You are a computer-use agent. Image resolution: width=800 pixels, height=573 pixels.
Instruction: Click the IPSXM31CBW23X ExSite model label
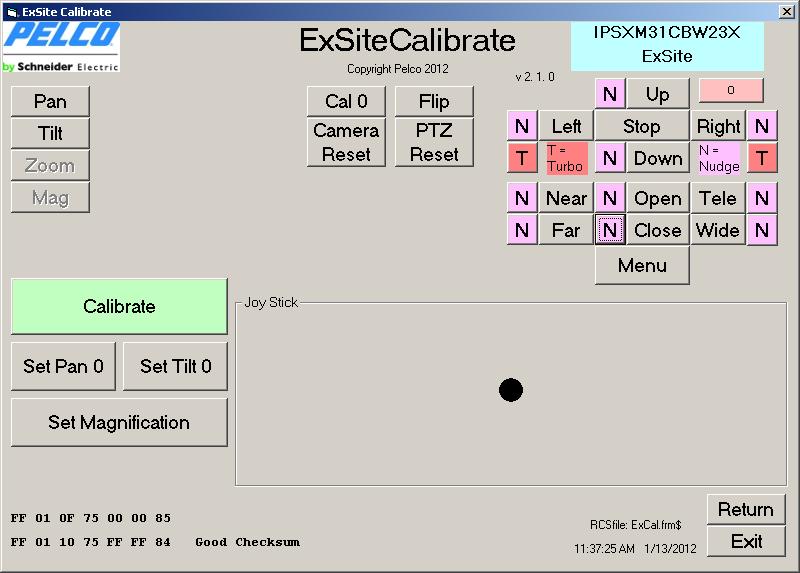[667, 44]
